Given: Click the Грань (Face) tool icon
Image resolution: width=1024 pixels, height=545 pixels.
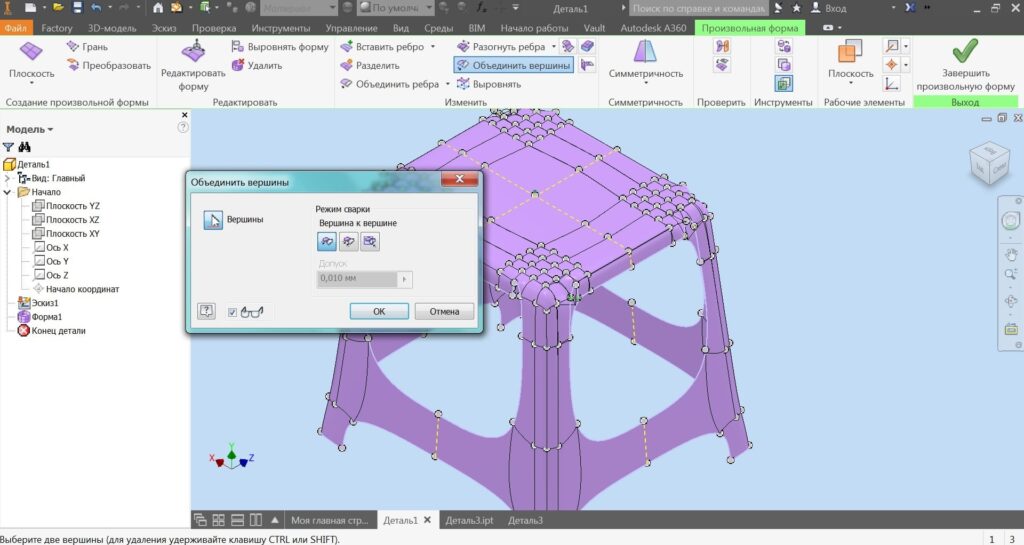Looking at the screenshot, I should pos(73,47).
